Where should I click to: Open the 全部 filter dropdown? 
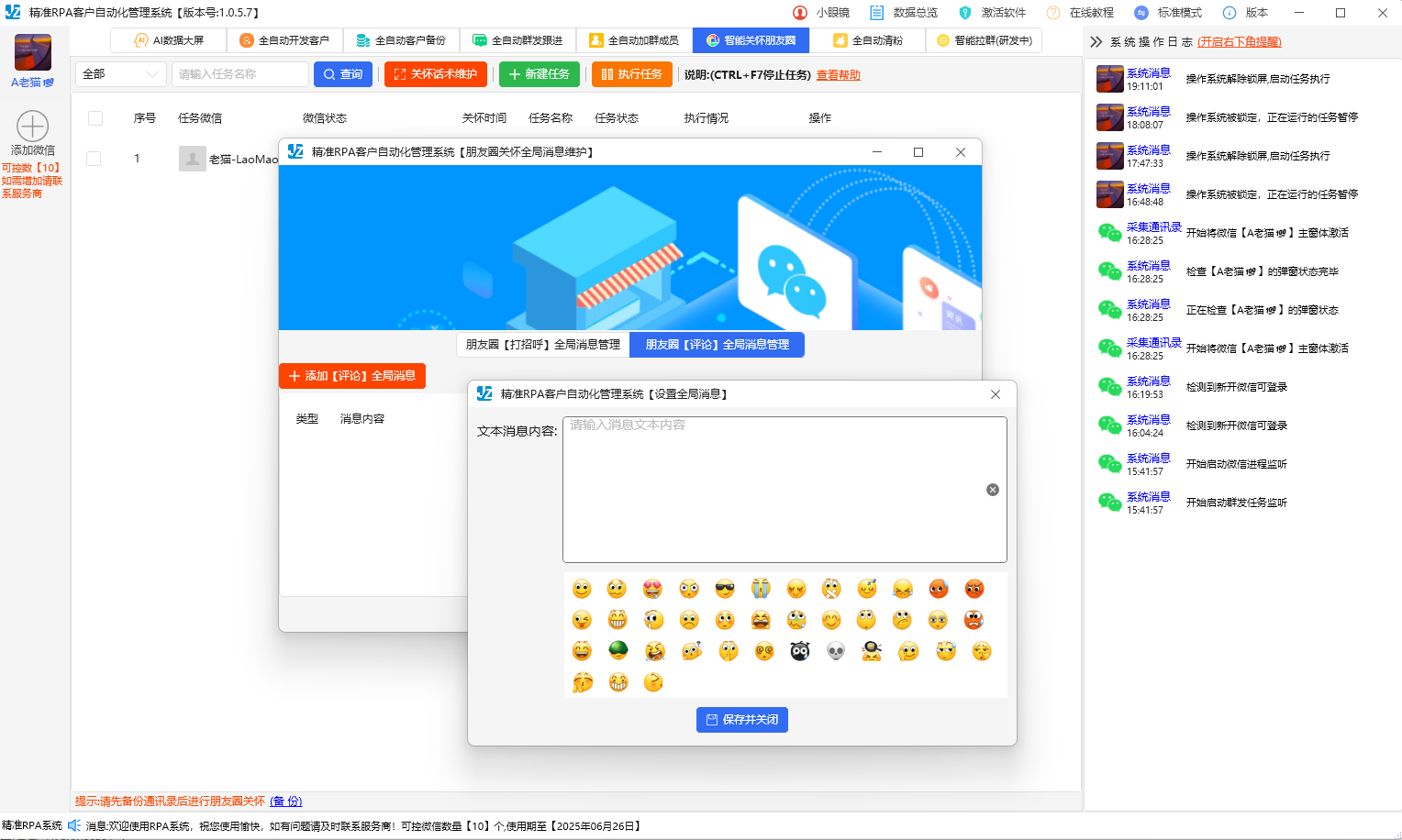coord(120,74)
